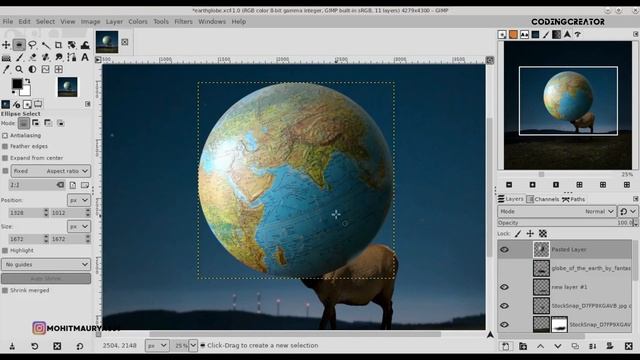The width and height of the screenshot is (640, 360).
Task: Select the Text tool
Action: click(84, 57)
